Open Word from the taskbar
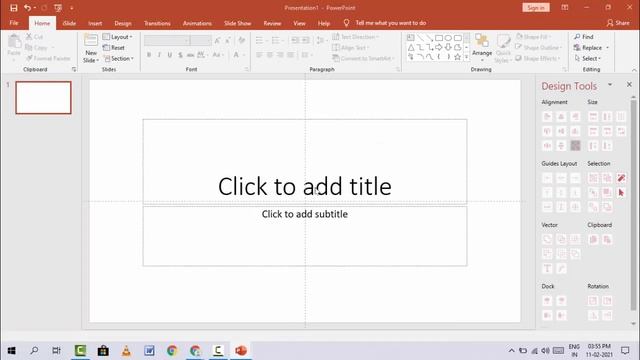The image size is (640, 360). click(149, 350)
